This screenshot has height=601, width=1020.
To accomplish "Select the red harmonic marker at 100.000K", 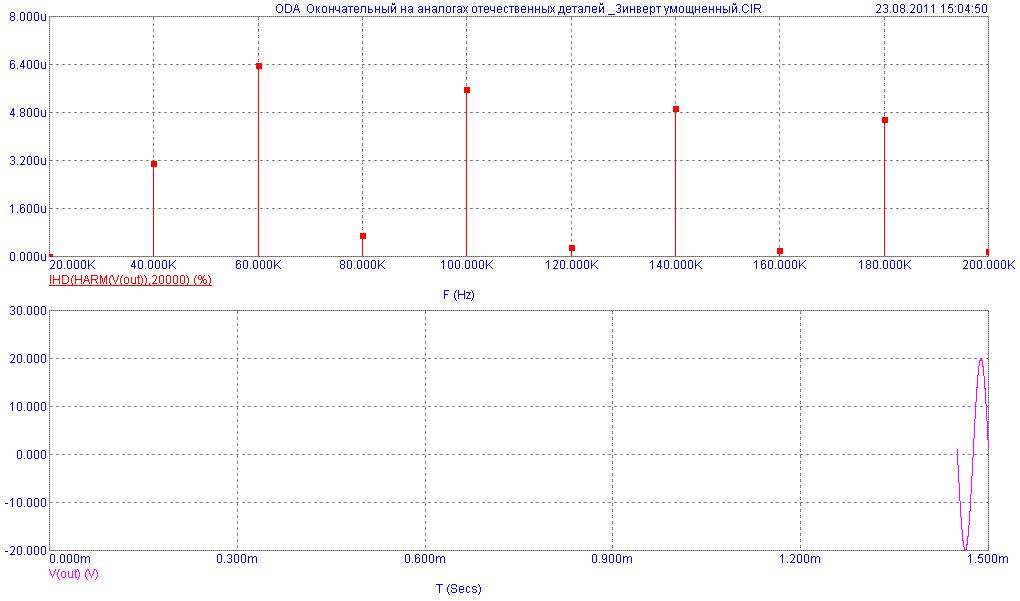I will point(467,90).
